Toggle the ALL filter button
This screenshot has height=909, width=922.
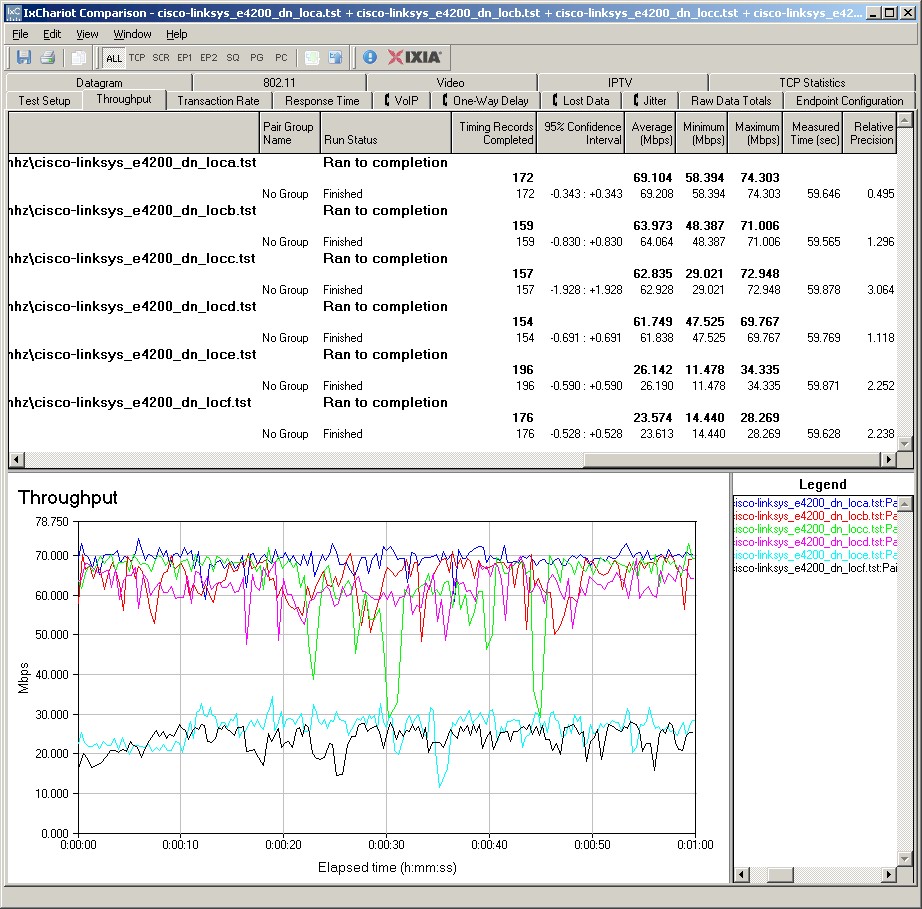pos(113,58)
